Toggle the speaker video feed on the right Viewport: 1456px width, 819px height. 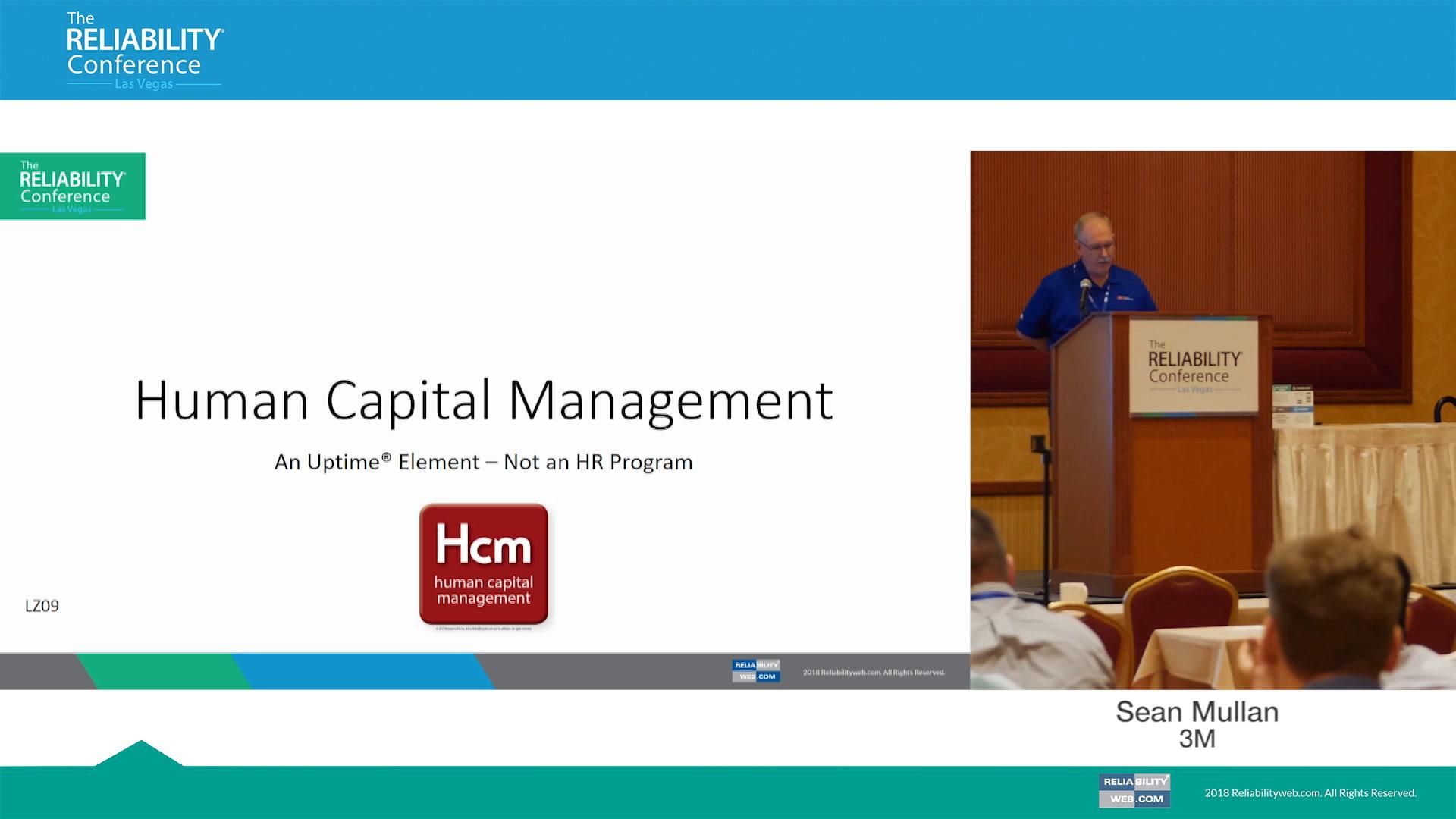point(1213,417)
